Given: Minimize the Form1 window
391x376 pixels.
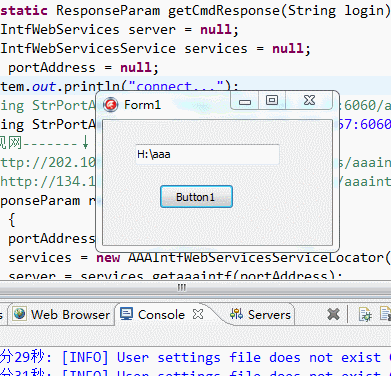Looking at the screenshot, I should (245, 101).
